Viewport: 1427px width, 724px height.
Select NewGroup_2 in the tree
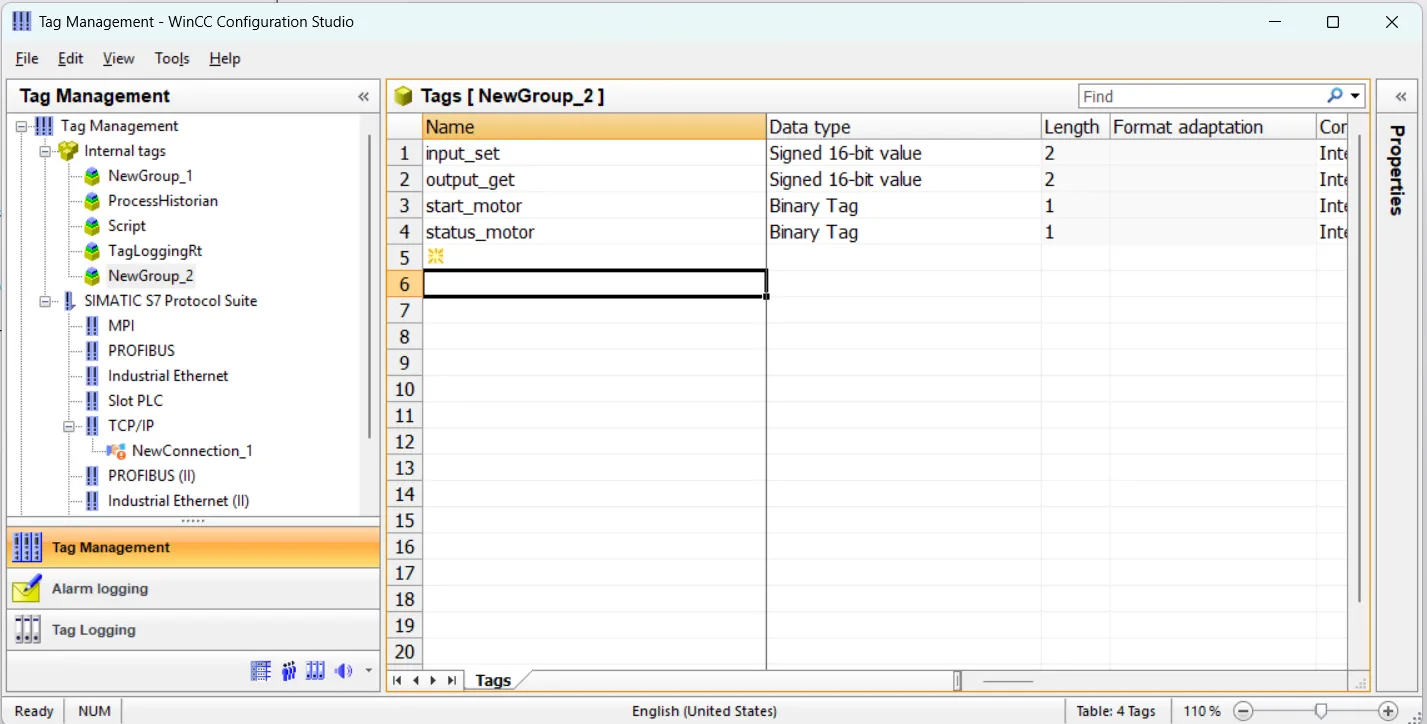pyautogui.click(x=151, y=276)
